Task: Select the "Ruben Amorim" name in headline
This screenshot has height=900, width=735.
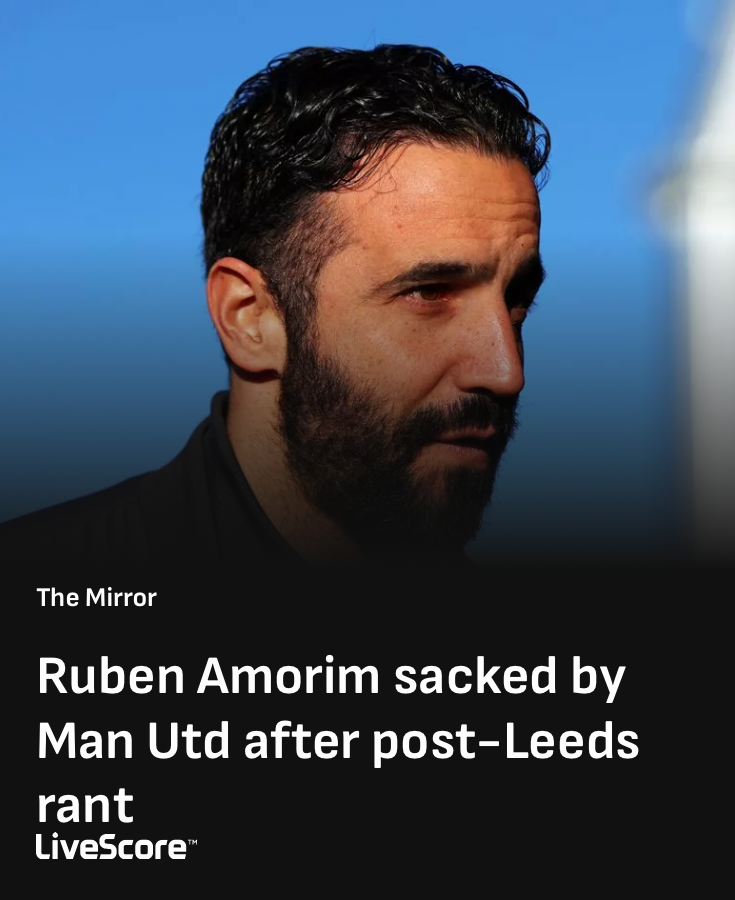Action: tap(208, 676)
